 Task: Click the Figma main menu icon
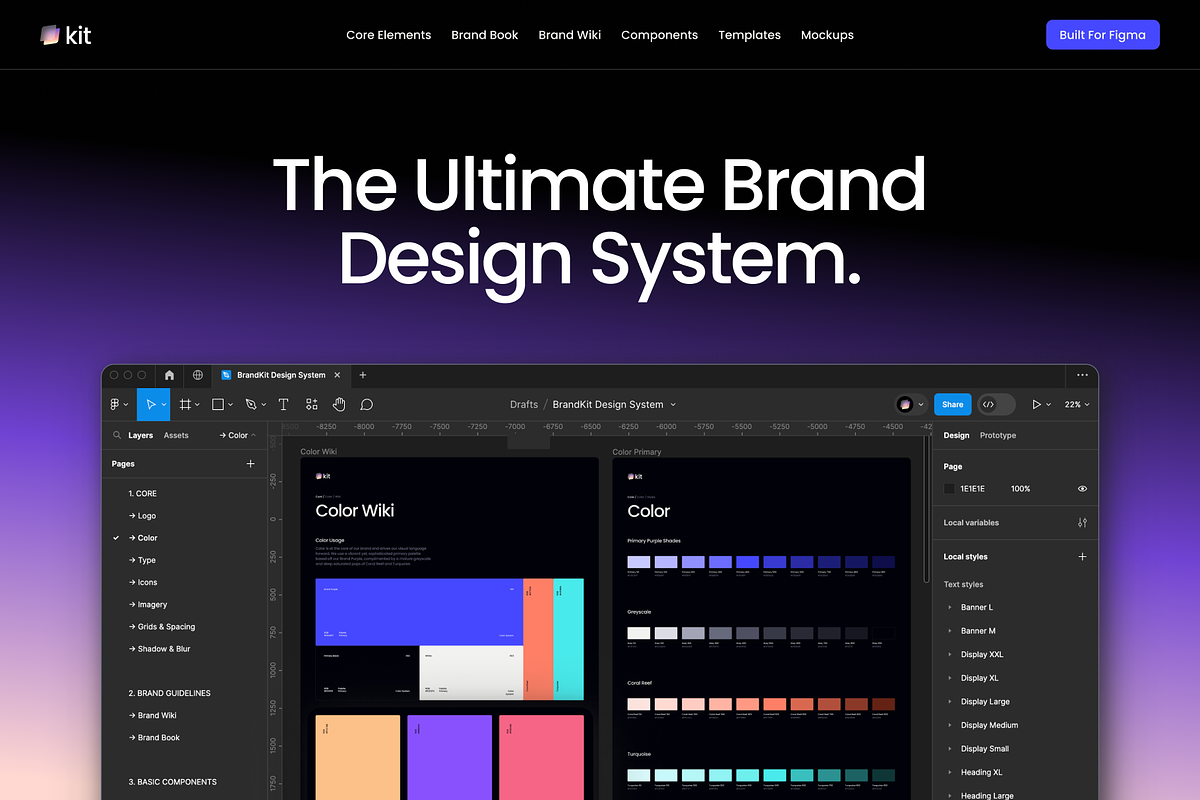[x=115, y=404]
